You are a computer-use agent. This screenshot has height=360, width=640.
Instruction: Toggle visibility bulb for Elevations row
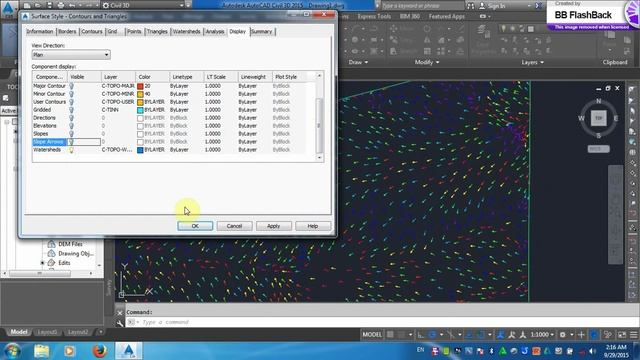(x=71, y=126)
